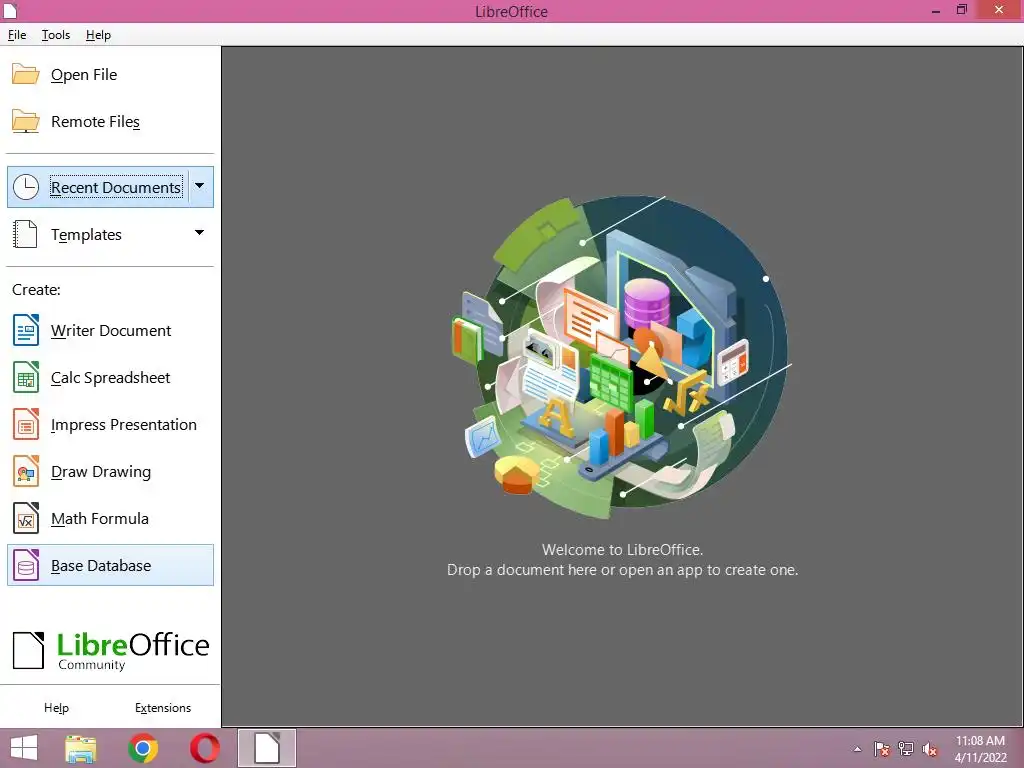Create a new Math Formula
This screenshot has width=1024, height=768.
point(110,519)
